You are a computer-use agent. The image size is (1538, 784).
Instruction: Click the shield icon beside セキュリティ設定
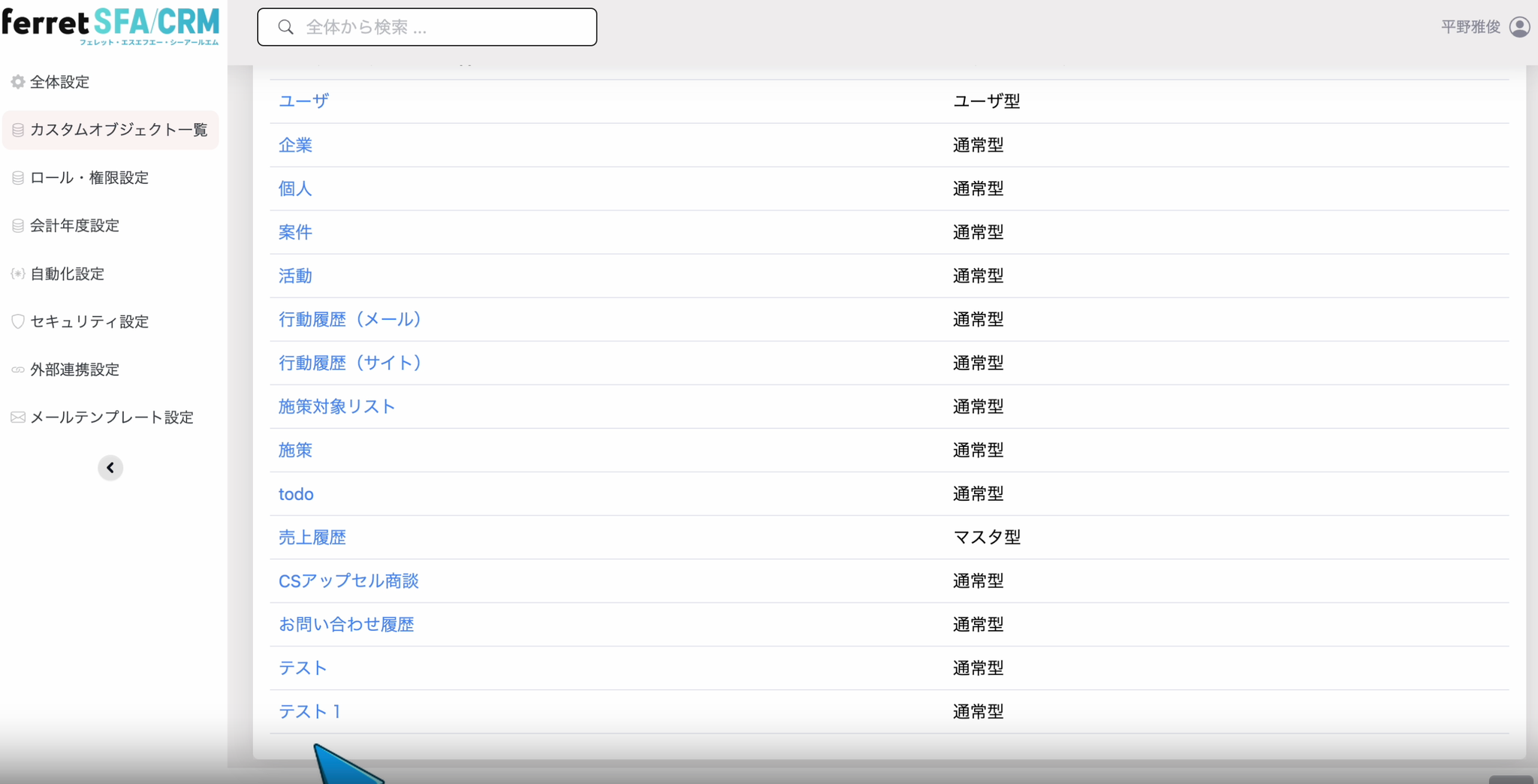click(x=18, y=321)
